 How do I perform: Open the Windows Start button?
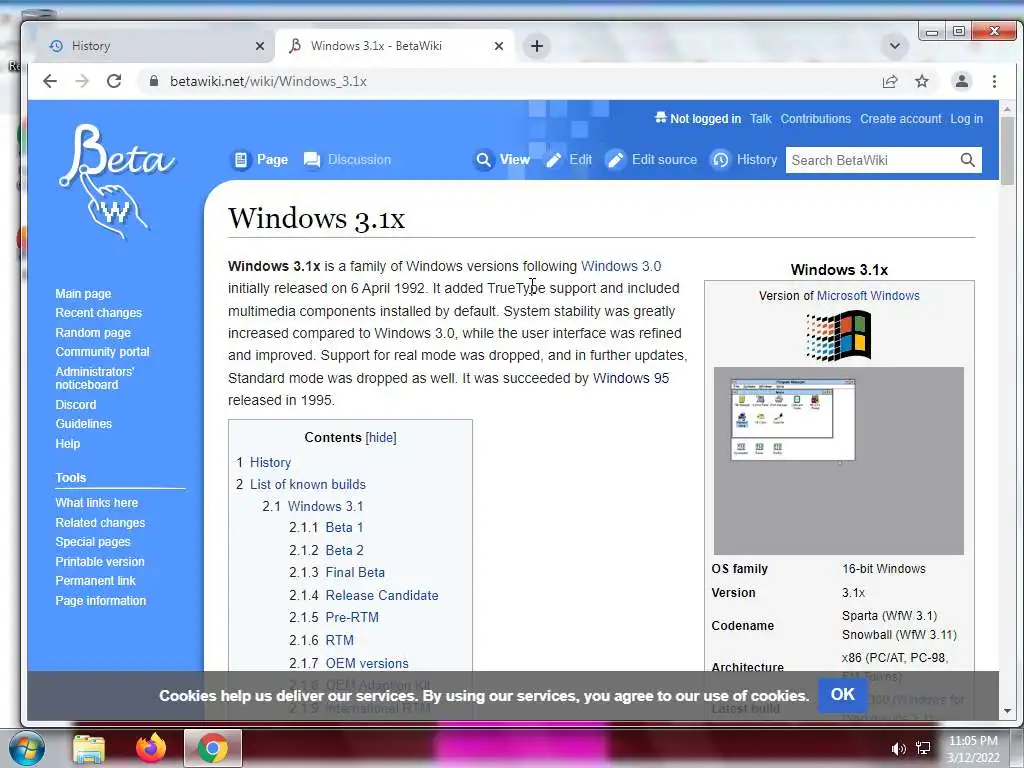tap(25, 748)
